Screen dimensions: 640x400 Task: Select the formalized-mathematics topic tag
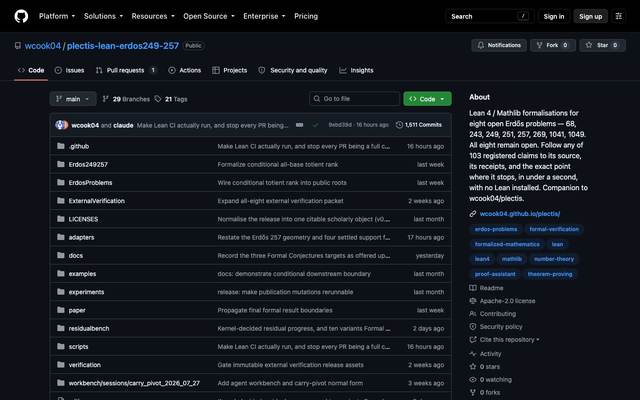click(507, 244)
